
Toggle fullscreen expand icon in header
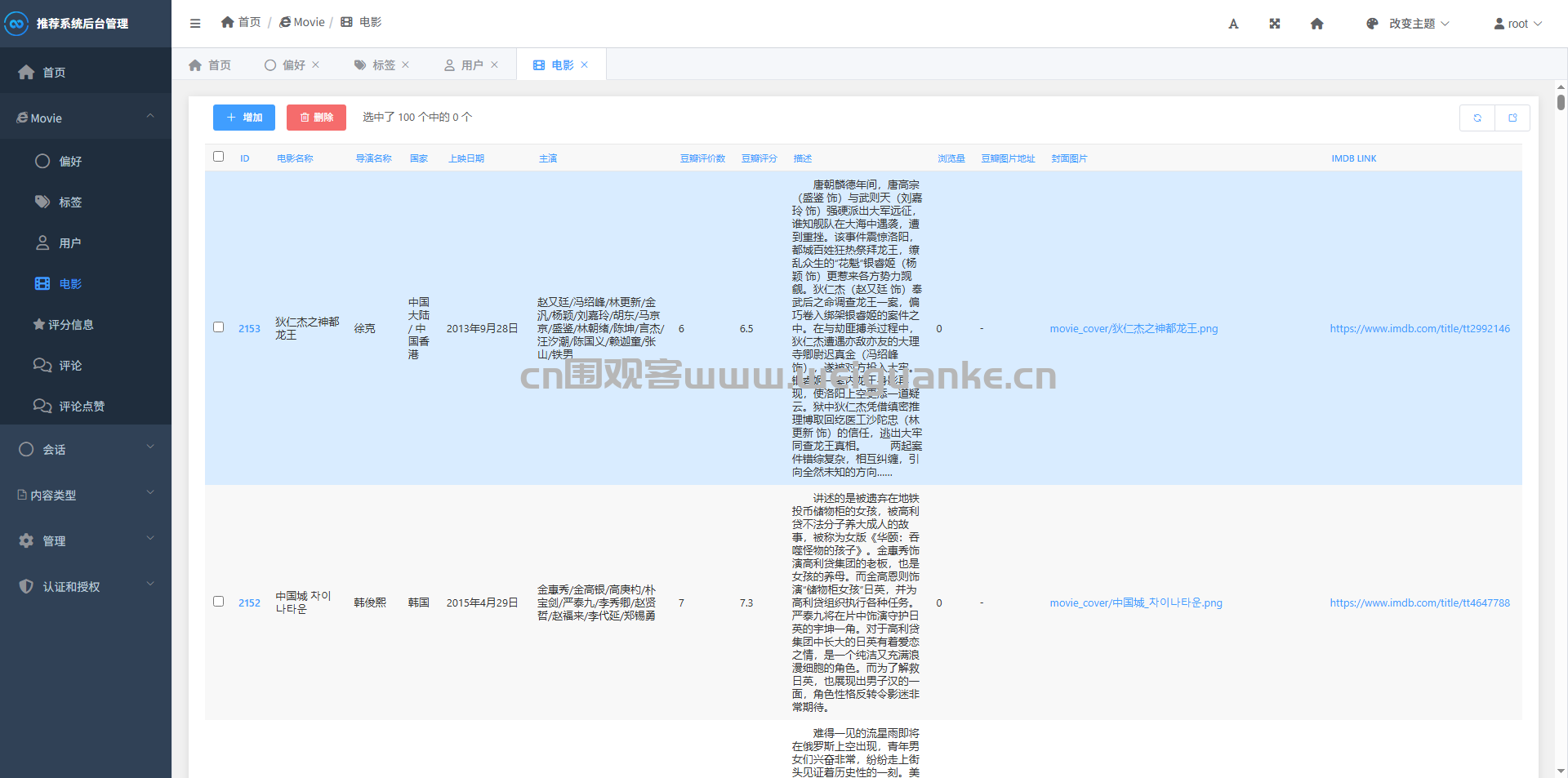tap(1275, 24)
